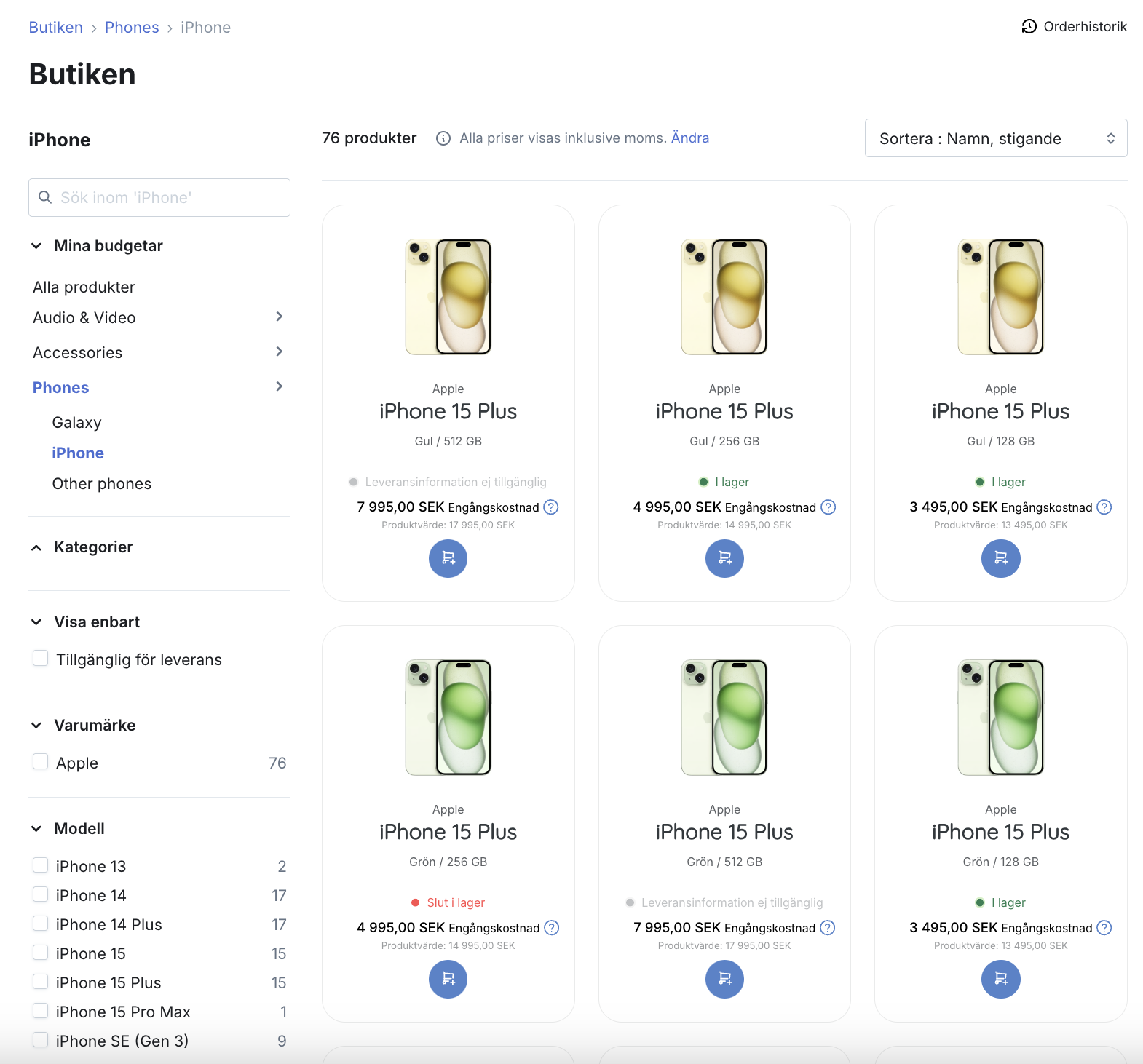
Task: Click Gul 512 GB phone image
Action: point(448,297)
